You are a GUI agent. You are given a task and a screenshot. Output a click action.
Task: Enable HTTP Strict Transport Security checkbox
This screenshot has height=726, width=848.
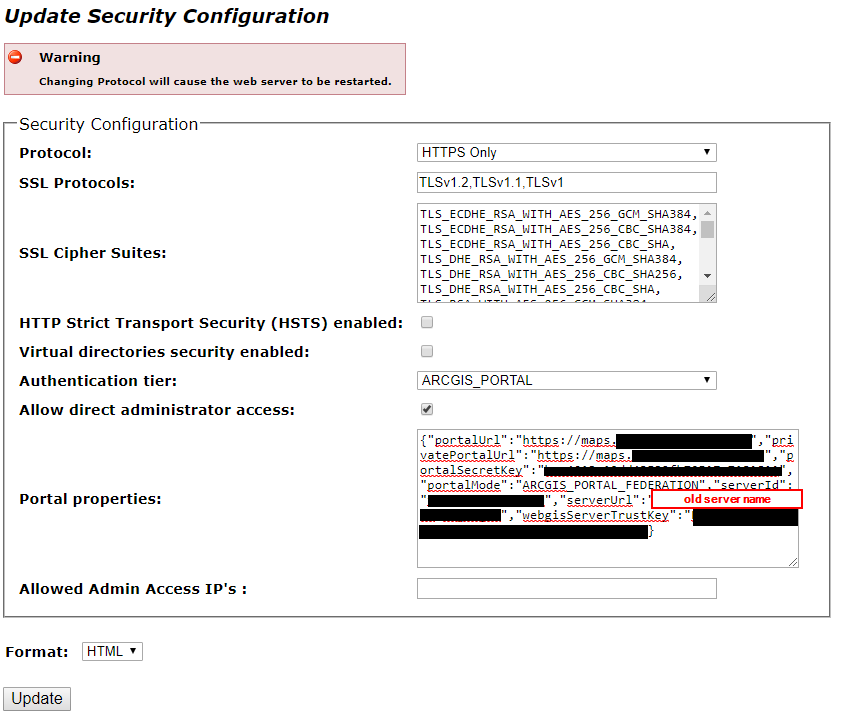427,322
